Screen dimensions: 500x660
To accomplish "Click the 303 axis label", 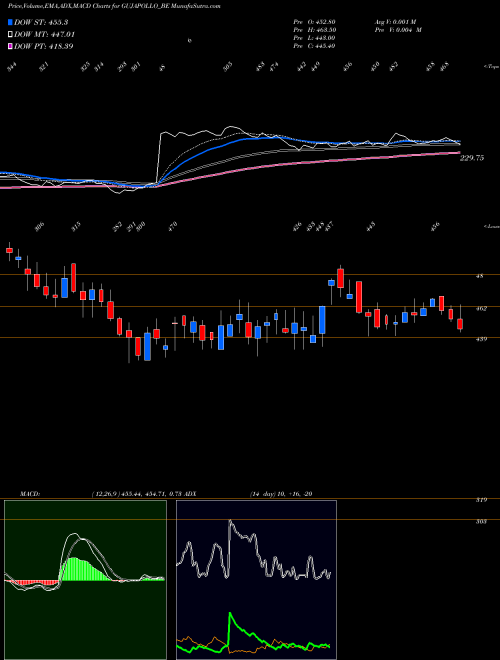I will click(x=482, y=522).
